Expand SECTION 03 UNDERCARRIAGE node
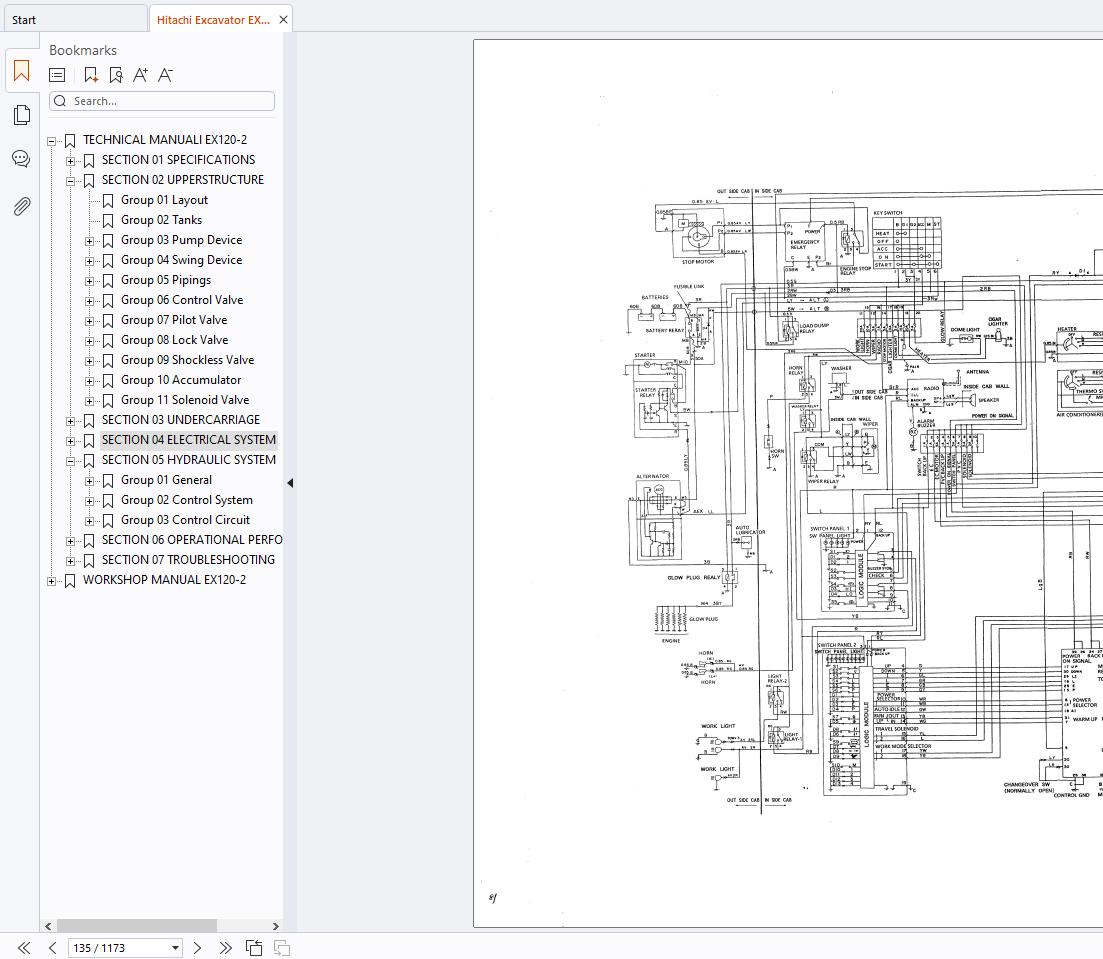 (x=70, y=421)
